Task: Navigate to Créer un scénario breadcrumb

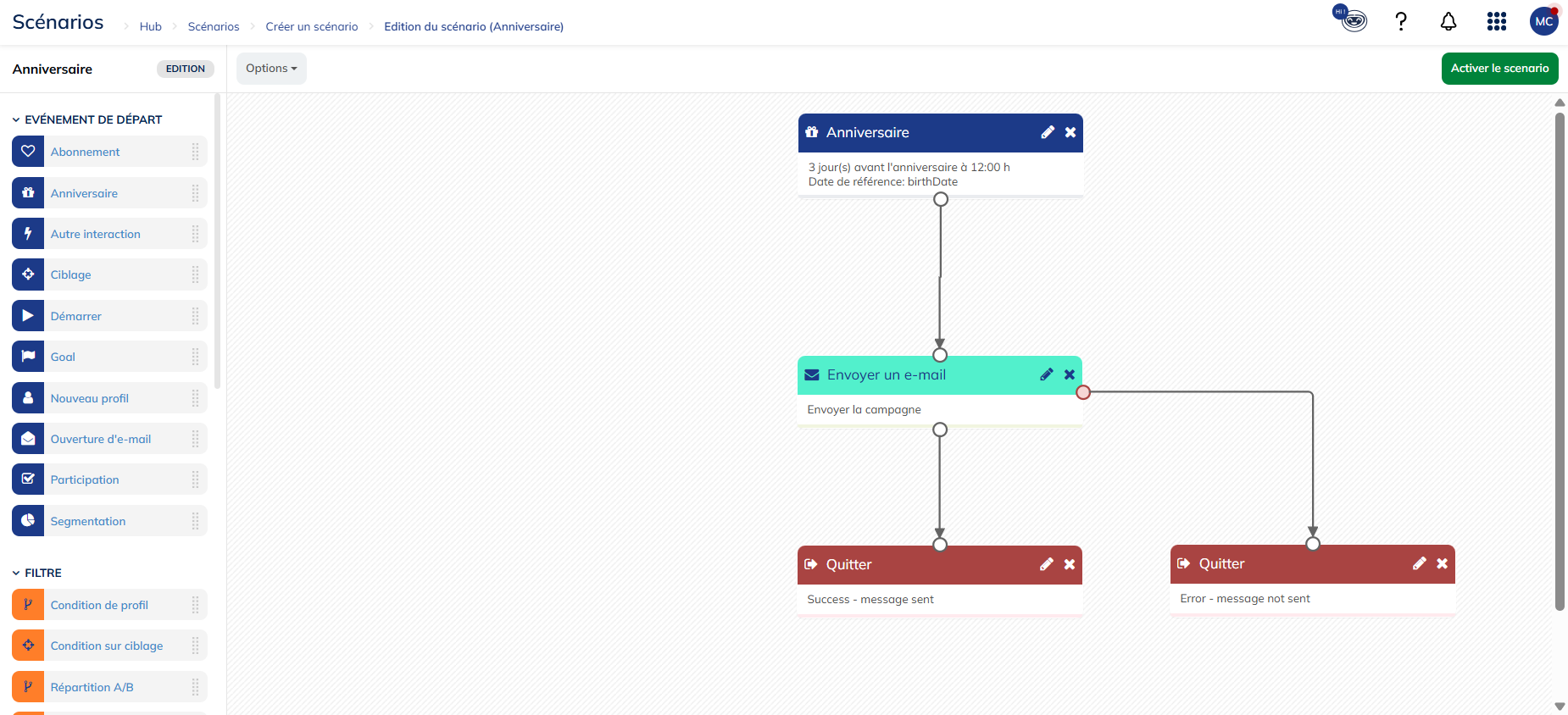Action: [x=311, y=27]
